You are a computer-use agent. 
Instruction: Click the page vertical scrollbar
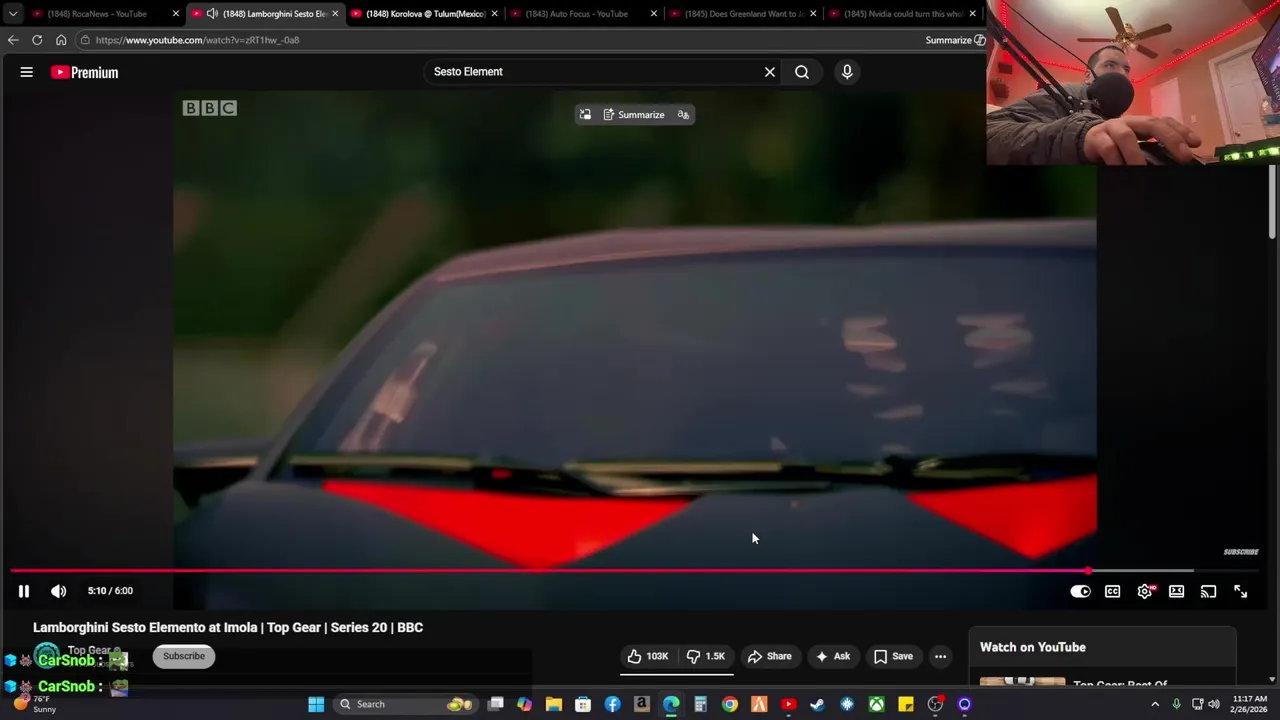pyautogui.click(x=1272, y=200)
